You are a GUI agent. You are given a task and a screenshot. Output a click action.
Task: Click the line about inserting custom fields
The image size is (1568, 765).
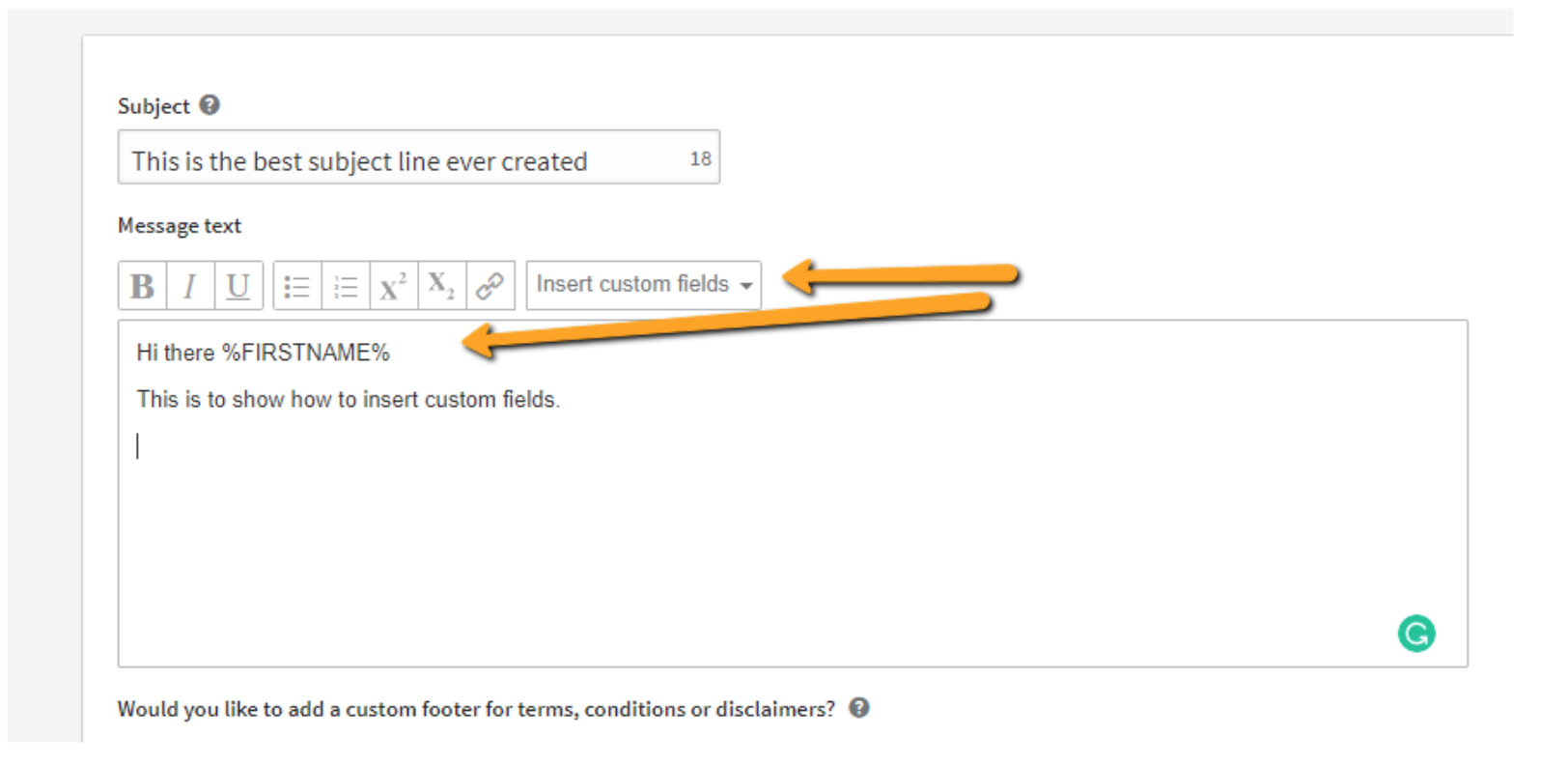(x=349, y=399)
